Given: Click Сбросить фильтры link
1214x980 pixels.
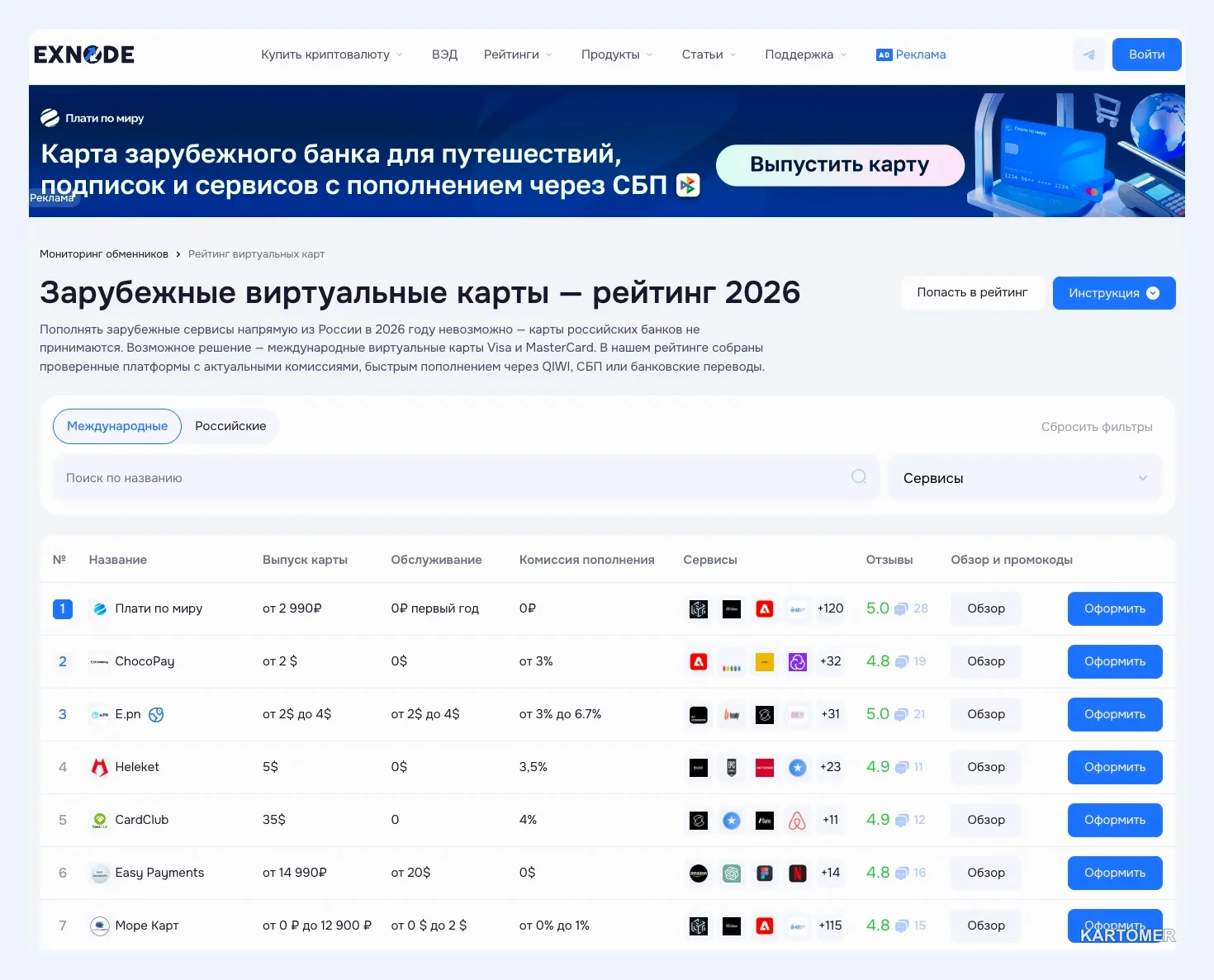Looking at the screenshot, I should 1097,427.
